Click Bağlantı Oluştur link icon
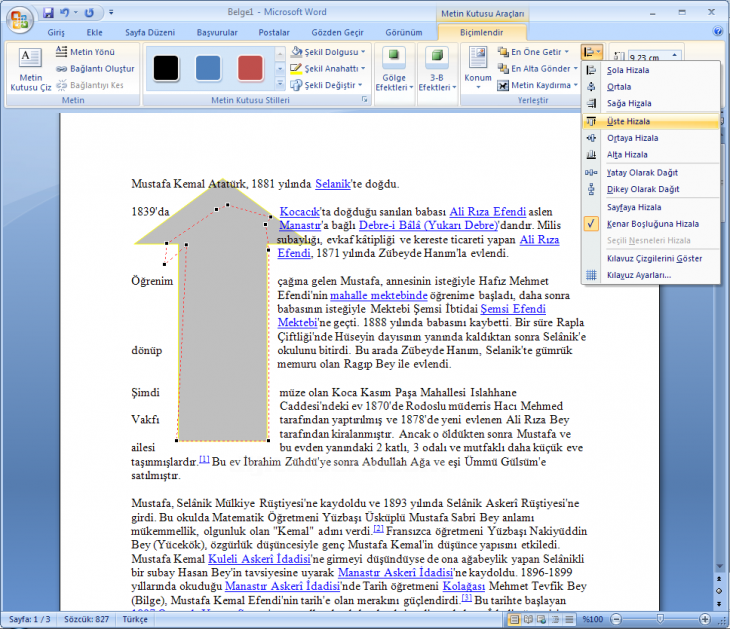The width and height of the screenshot is (730, 629). pyautogui.click(x=61, y=69)
